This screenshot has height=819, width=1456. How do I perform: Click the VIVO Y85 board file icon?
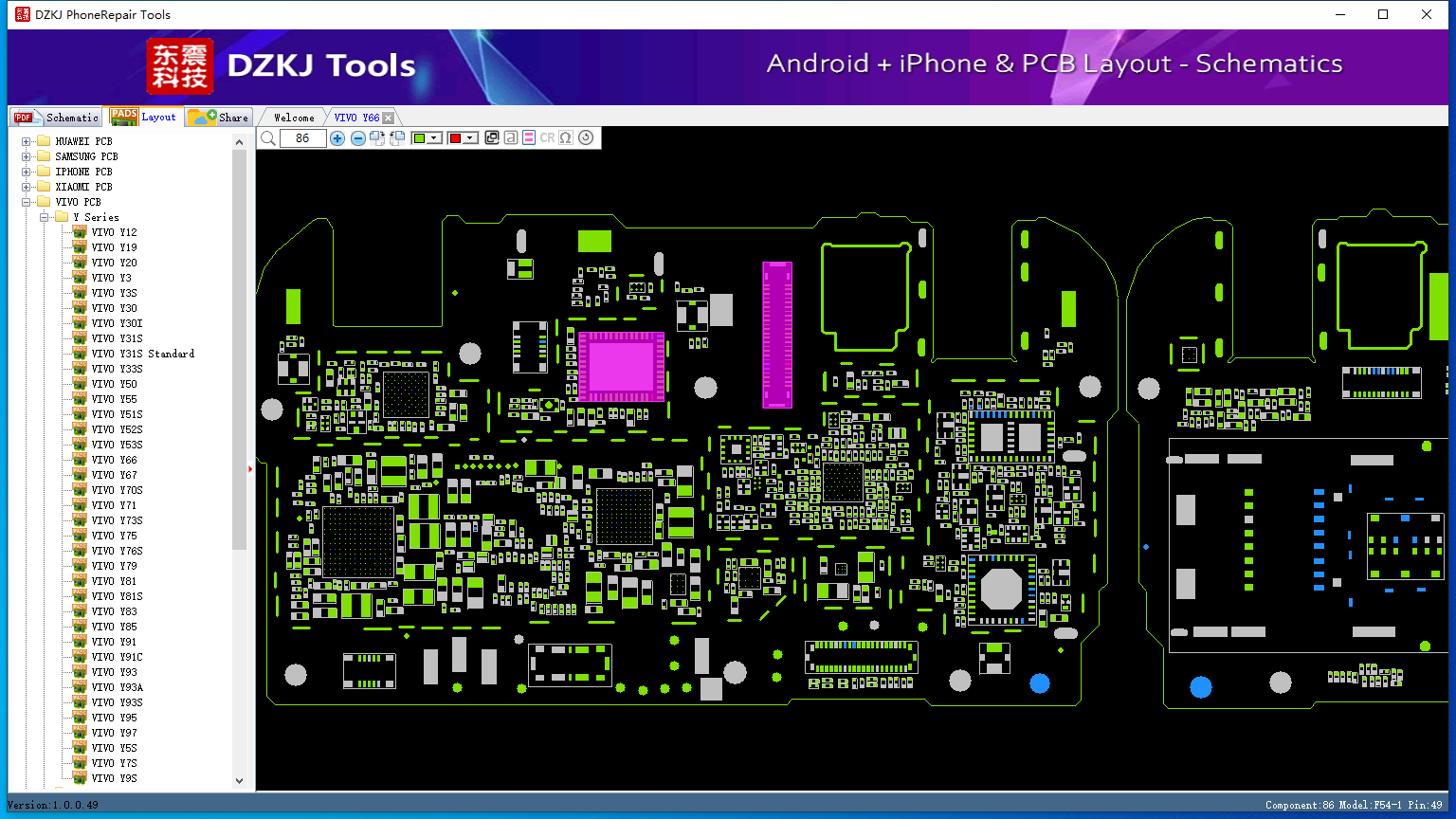80,627
